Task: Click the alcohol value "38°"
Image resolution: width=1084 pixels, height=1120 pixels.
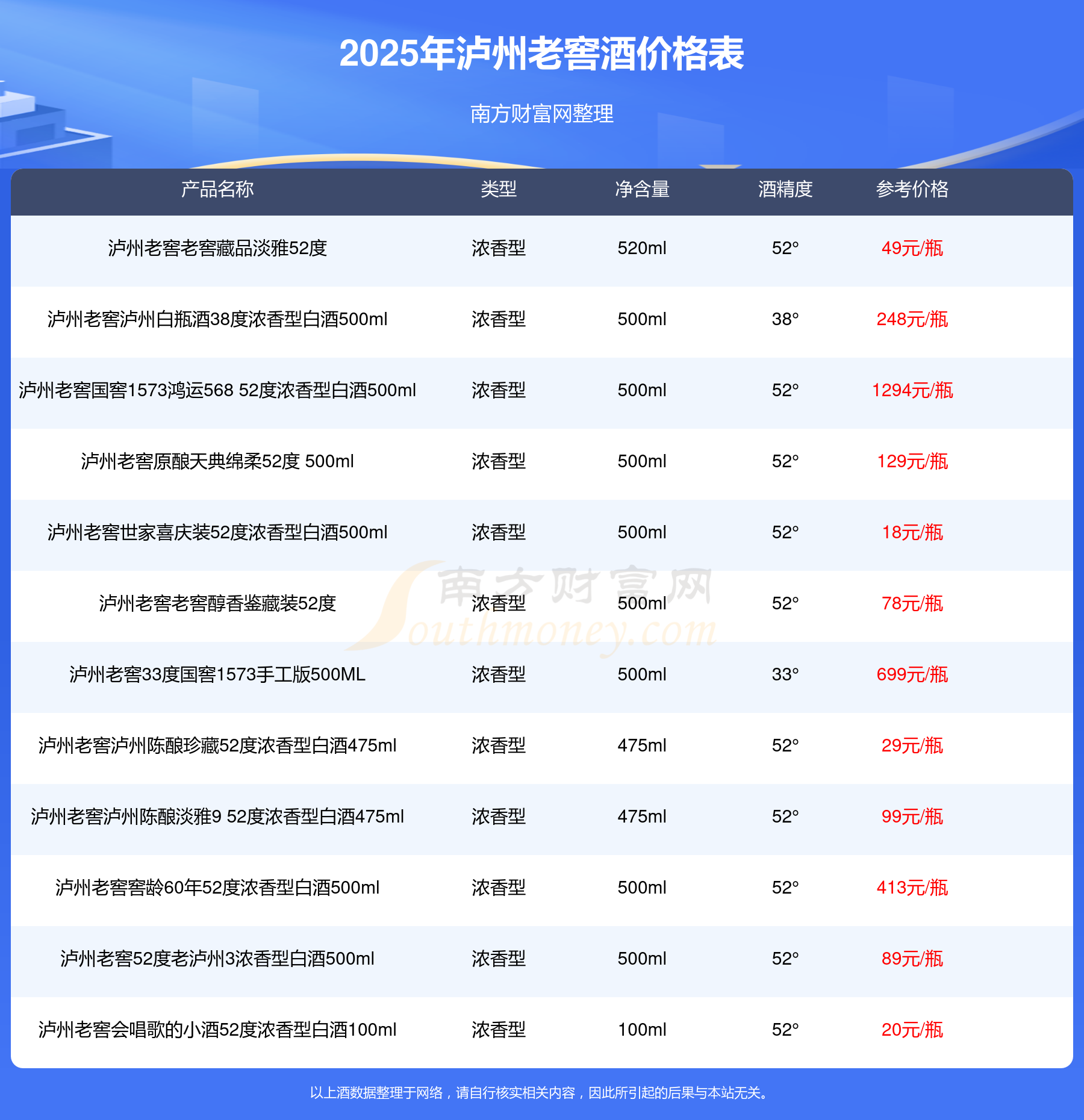Action: pos(785,319)
